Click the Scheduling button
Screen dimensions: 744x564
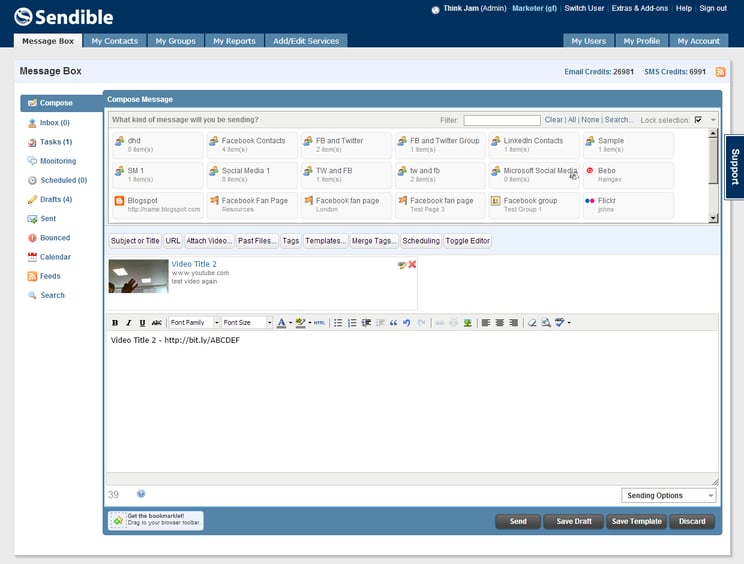click(x=421, y=241)
